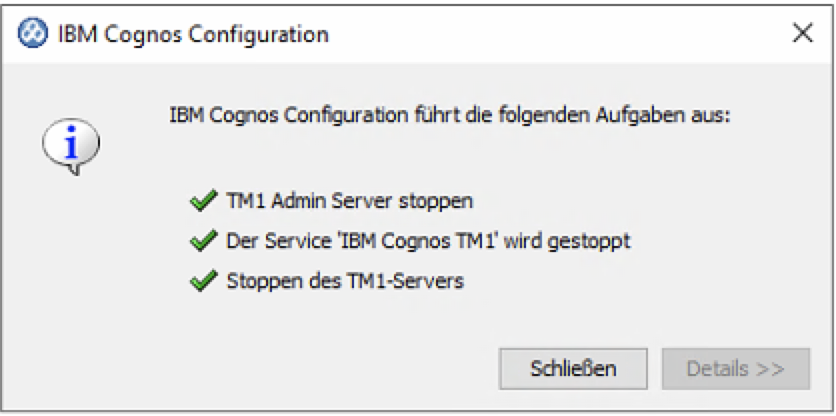Click blank area left of Schließen button
The width and height of the screenshot is (836, 416).
300,368
